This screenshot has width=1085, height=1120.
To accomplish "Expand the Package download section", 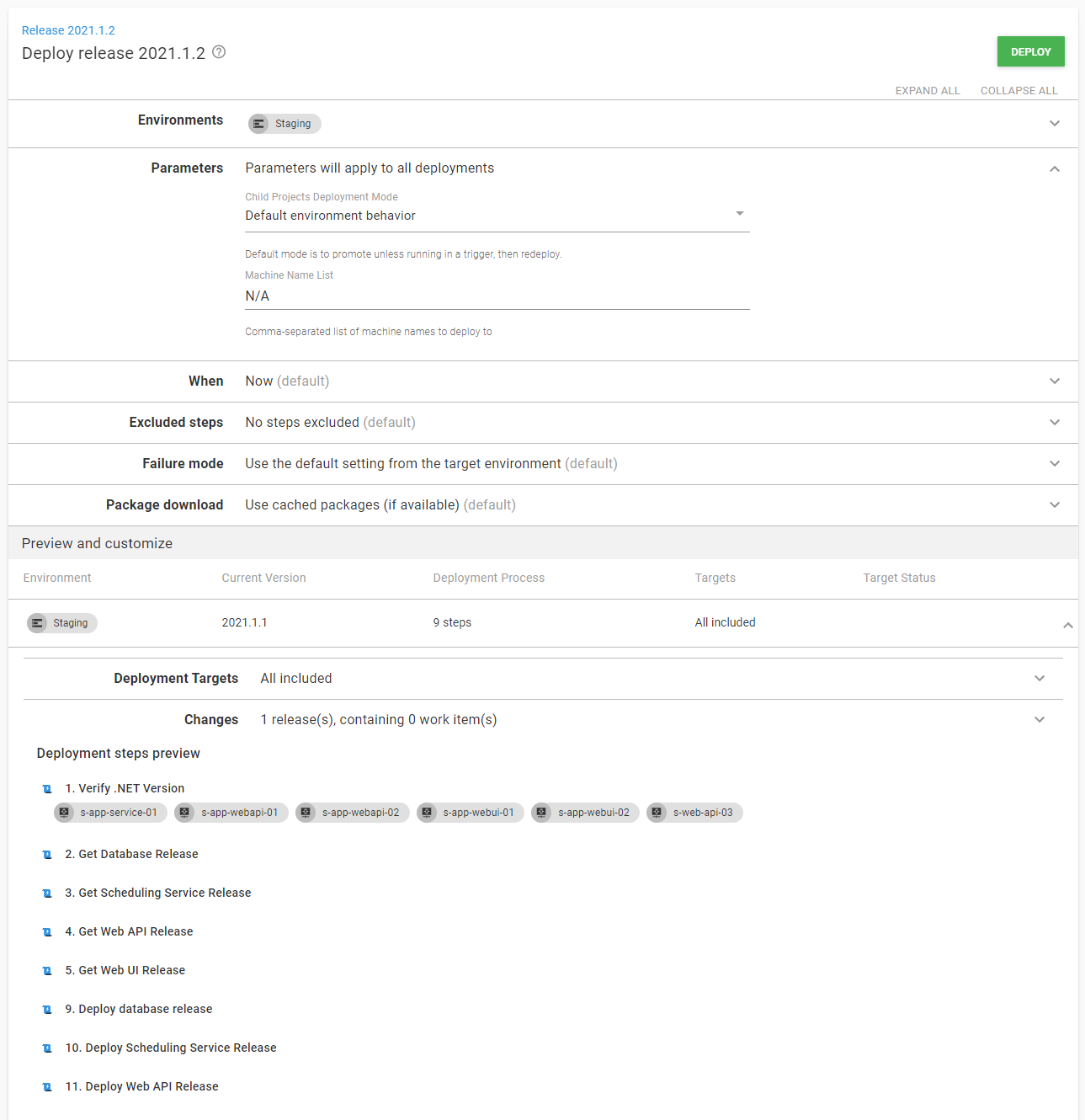I will click(1055, 504).
